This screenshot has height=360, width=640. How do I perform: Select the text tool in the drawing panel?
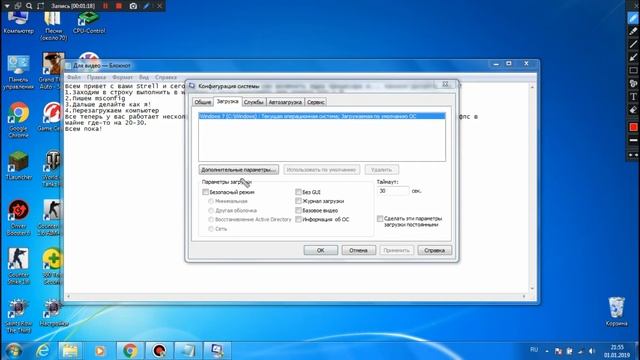point(633,96)
